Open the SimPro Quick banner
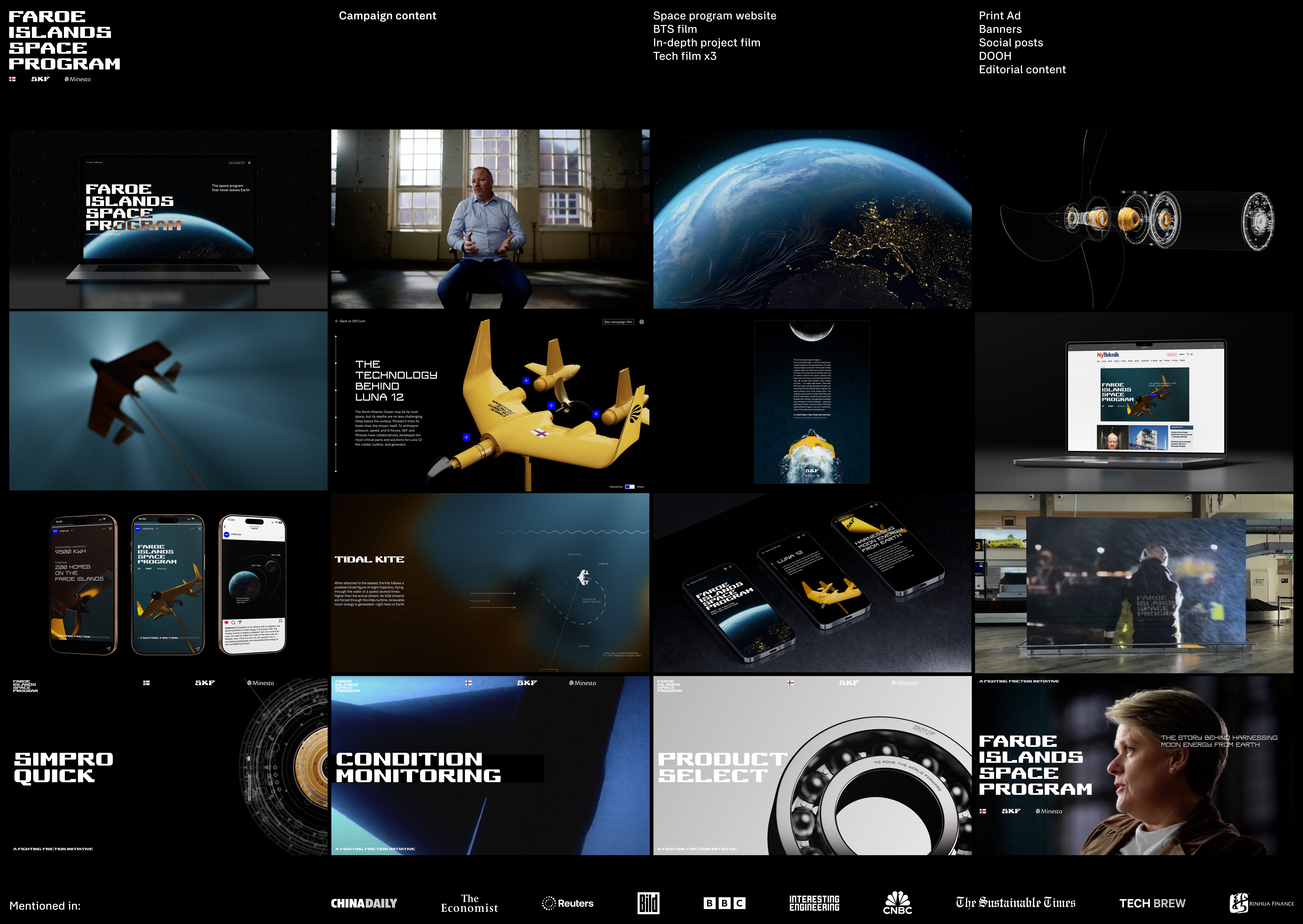The image size is (1303, 924). (x=168, y=765)
